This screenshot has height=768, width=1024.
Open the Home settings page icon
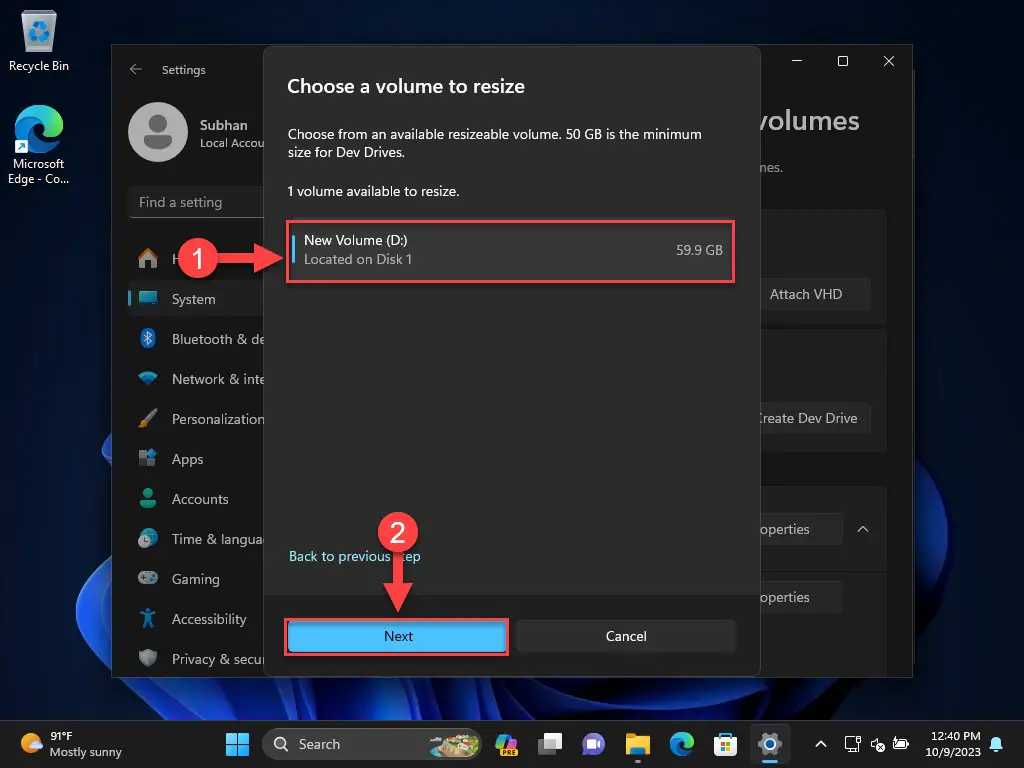pos(148,259)
